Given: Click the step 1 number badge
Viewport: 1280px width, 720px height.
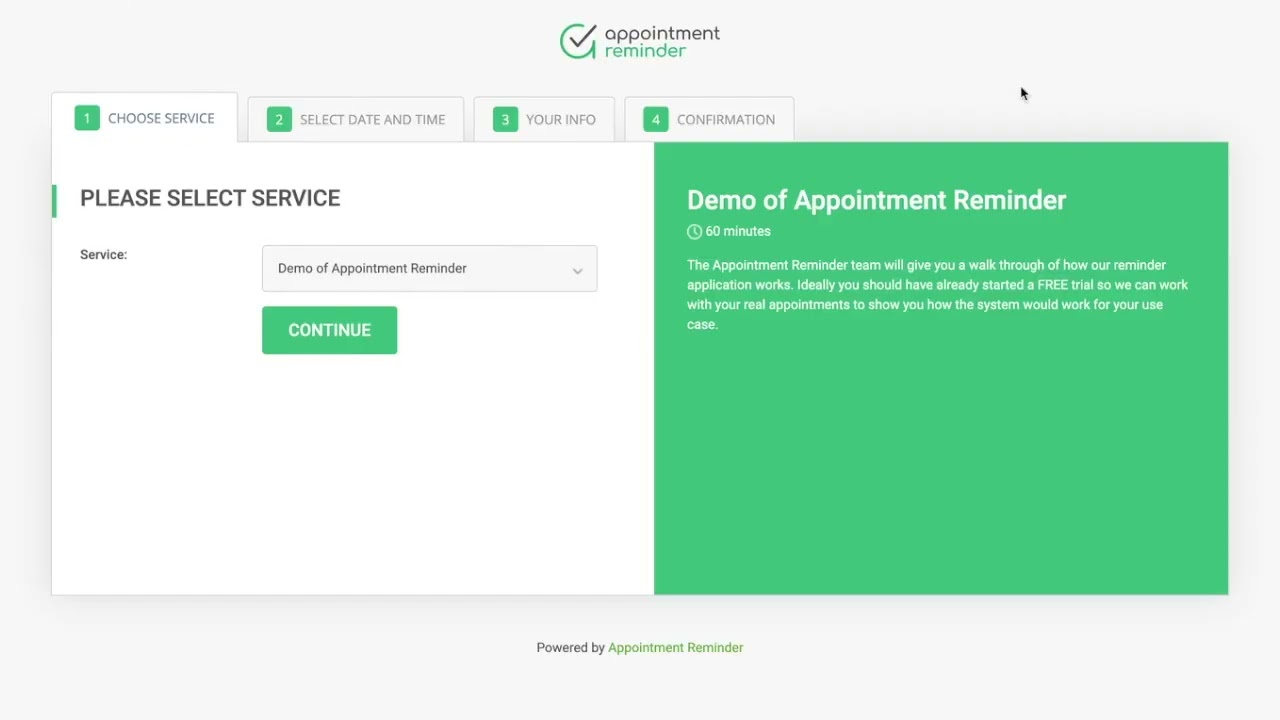Looking at the screenshot, I should 87,118.
